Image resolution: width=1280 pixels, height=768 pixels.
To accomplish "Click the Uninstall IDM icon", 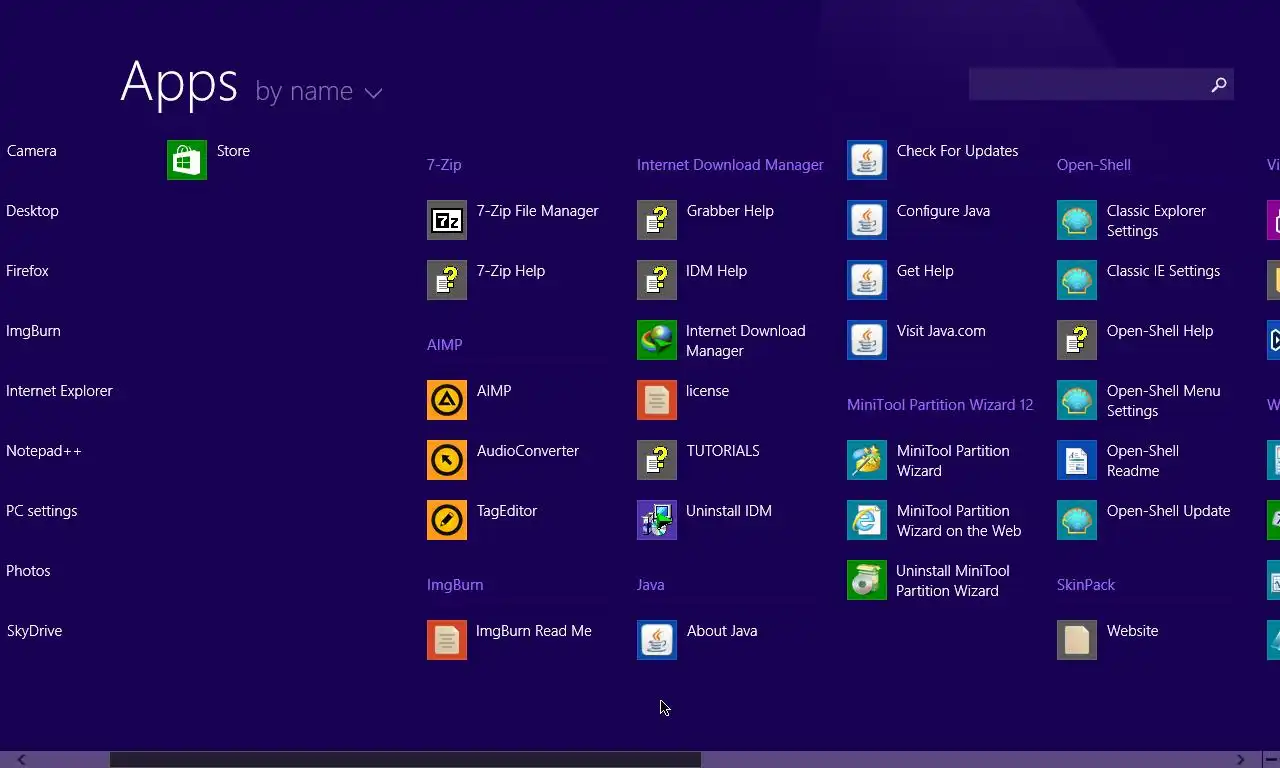I will pos(657,520).
